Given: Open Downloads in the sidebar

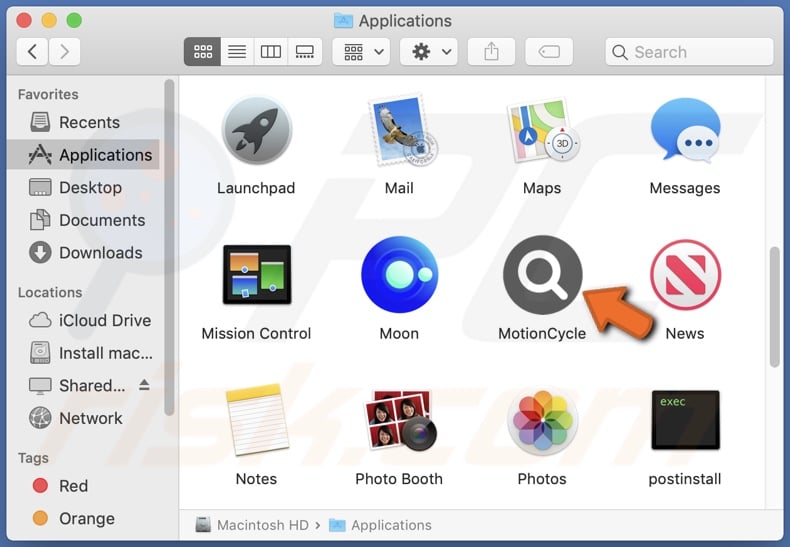Looking at the screenshot, I should coord(83,252).
